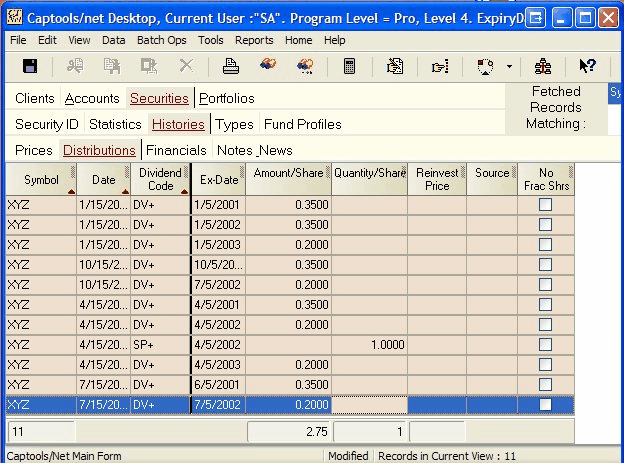Open dropdown arrow beside shield toolbar icon

pos(509,66)
